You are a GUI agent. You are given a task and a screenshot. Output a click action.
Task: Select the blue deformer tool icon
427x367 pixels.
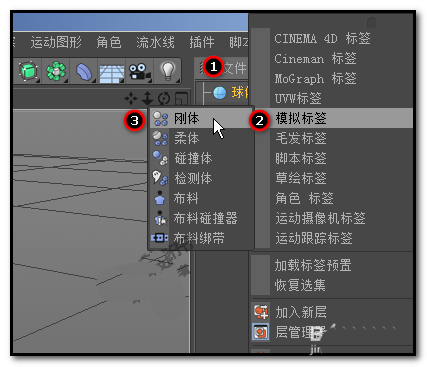coord(84,72)
